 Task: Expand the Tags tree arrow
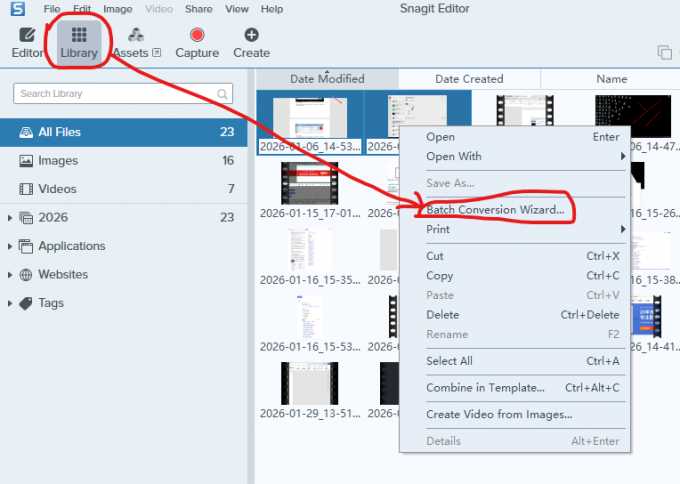10,303
